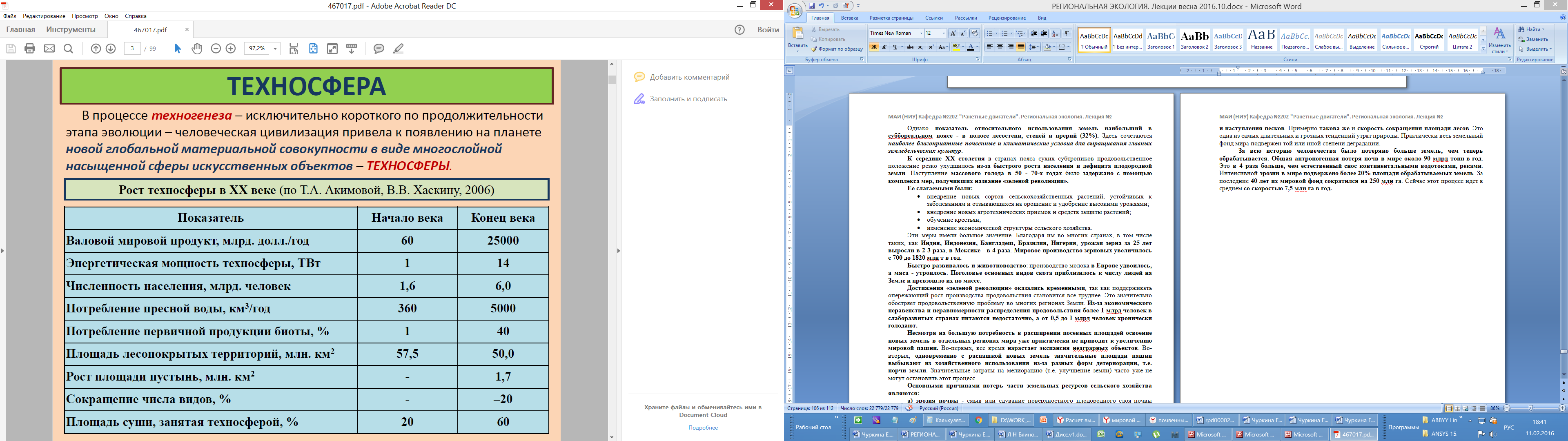
Task: Click the show paragraph marks ¶ icon
Action: (x=1067, y=33)
